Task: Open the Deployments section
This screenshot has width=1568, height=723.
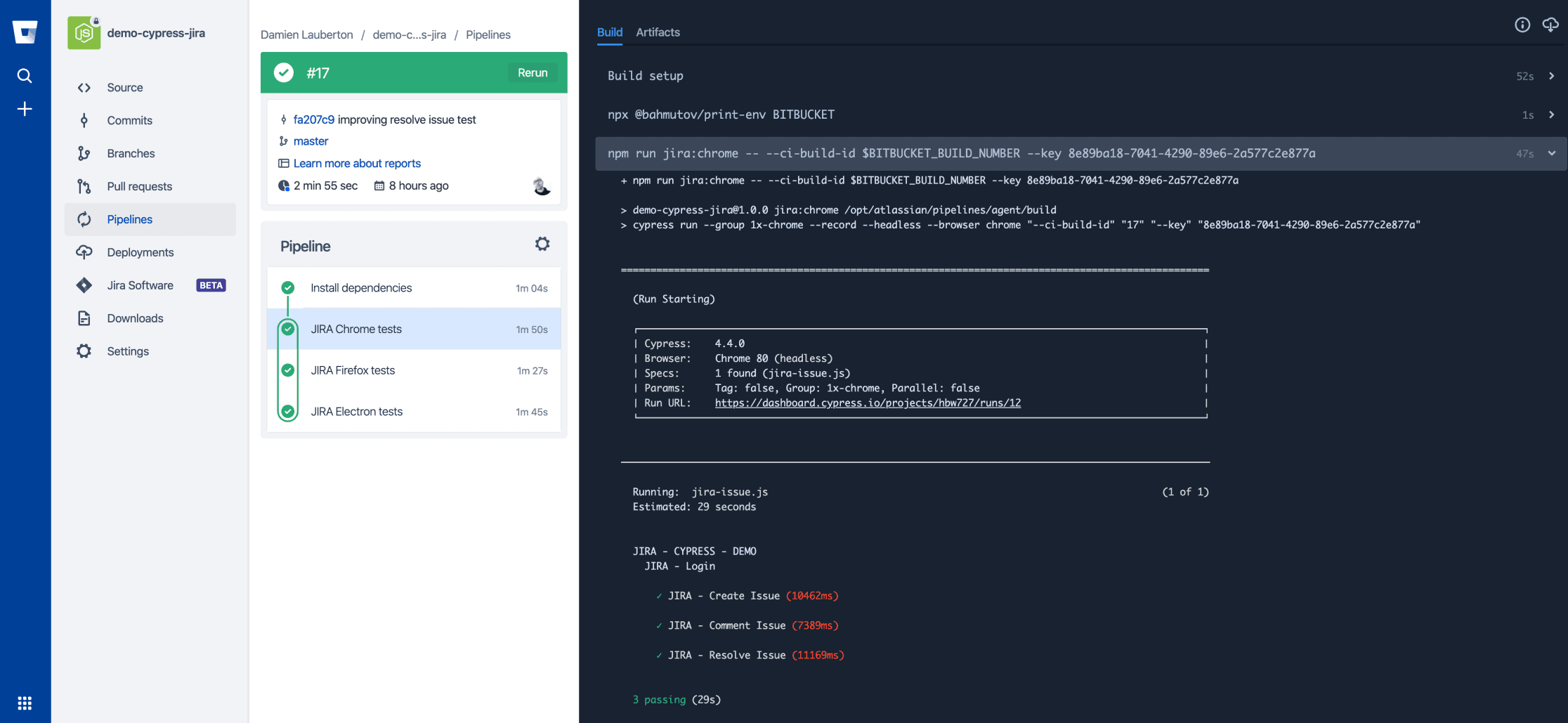Action: [140, 252]
